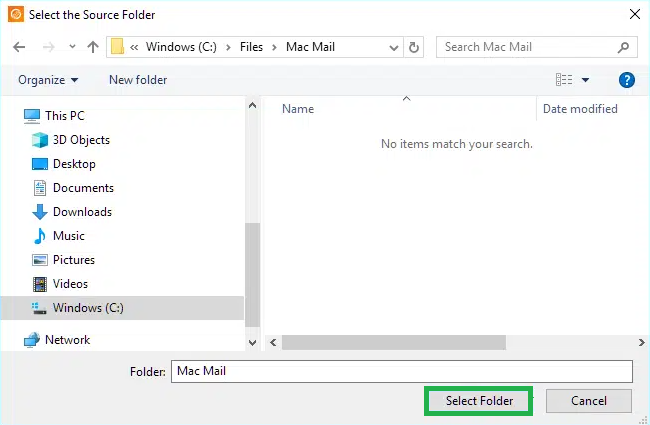Refresh the Mac Mail folder view

[x=413, y=47]
